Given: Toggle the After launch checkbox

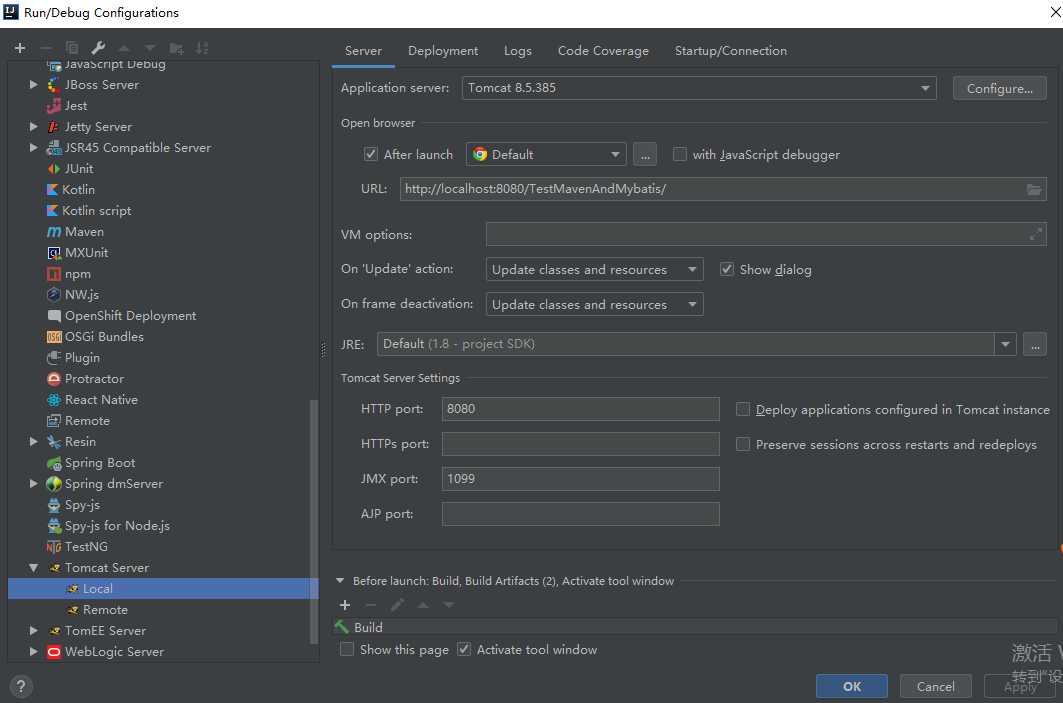Looking at the screenshot, I should pyautogui.click(x=370, y=154).
